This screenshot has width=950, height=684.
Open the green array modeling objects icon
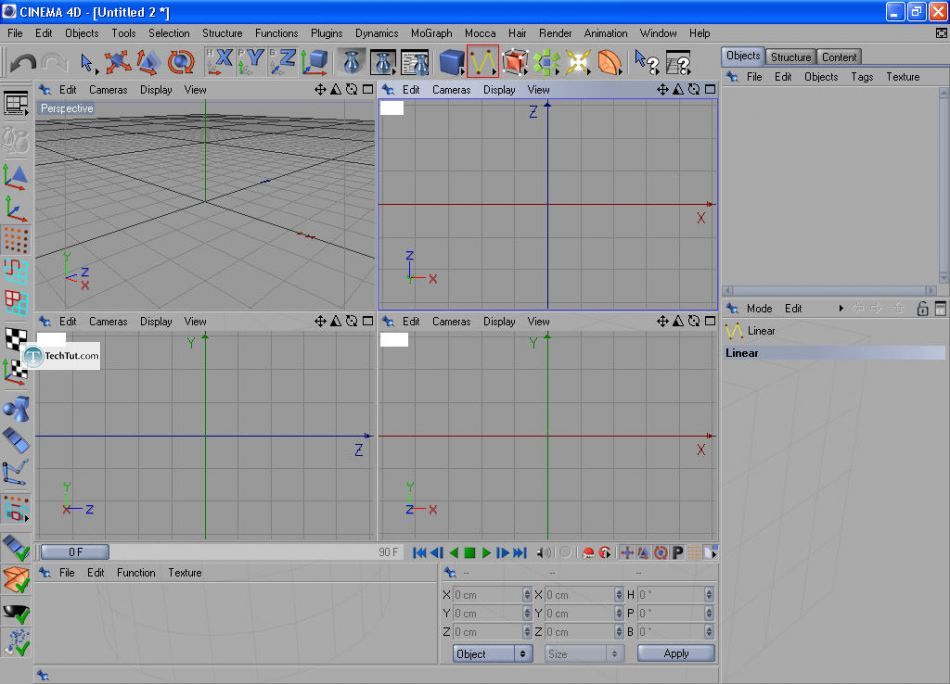(546, 62)
